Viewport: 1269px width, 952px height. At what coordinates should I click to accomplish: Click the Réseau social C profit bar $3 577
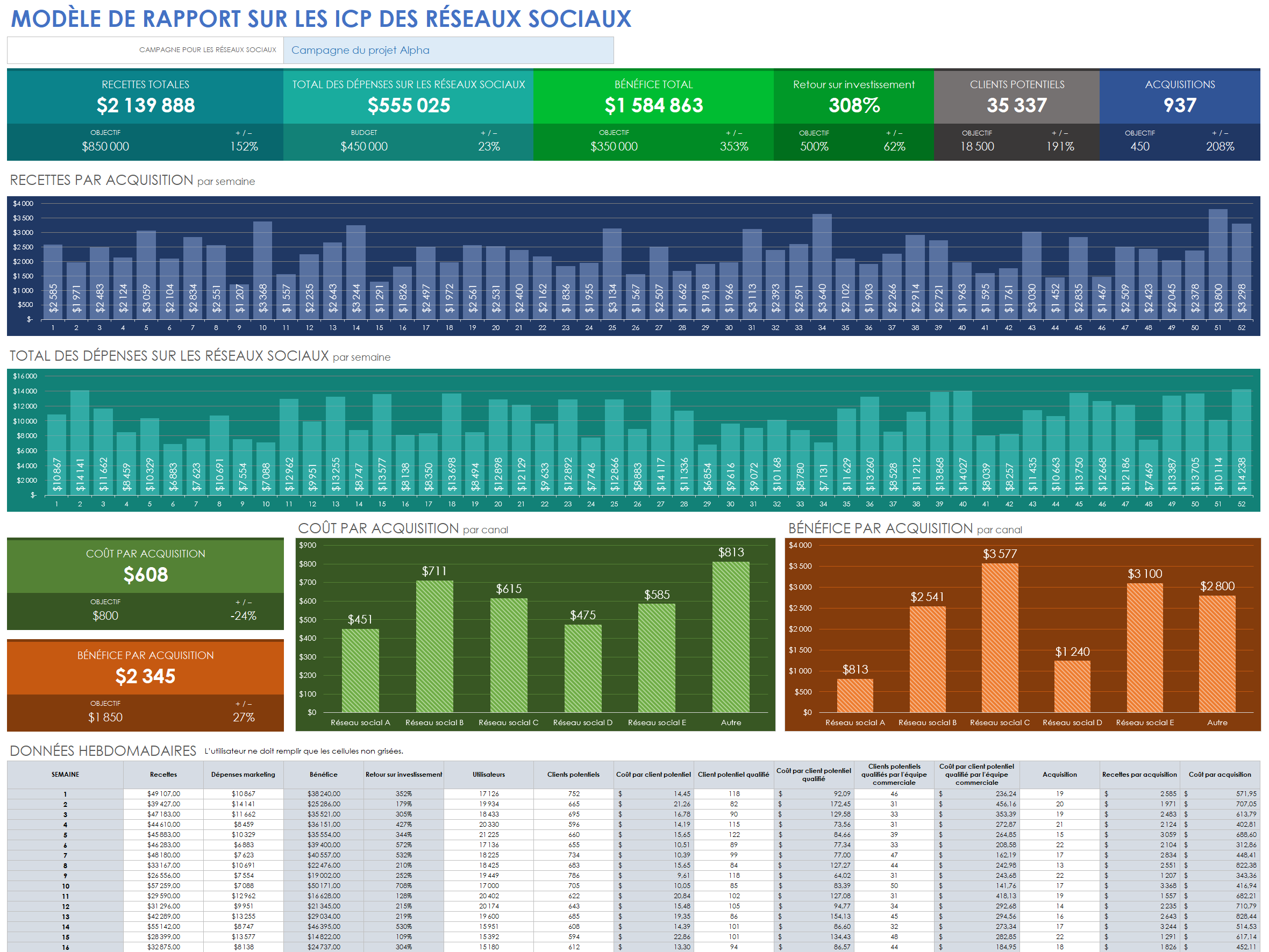click(1000, 638)
